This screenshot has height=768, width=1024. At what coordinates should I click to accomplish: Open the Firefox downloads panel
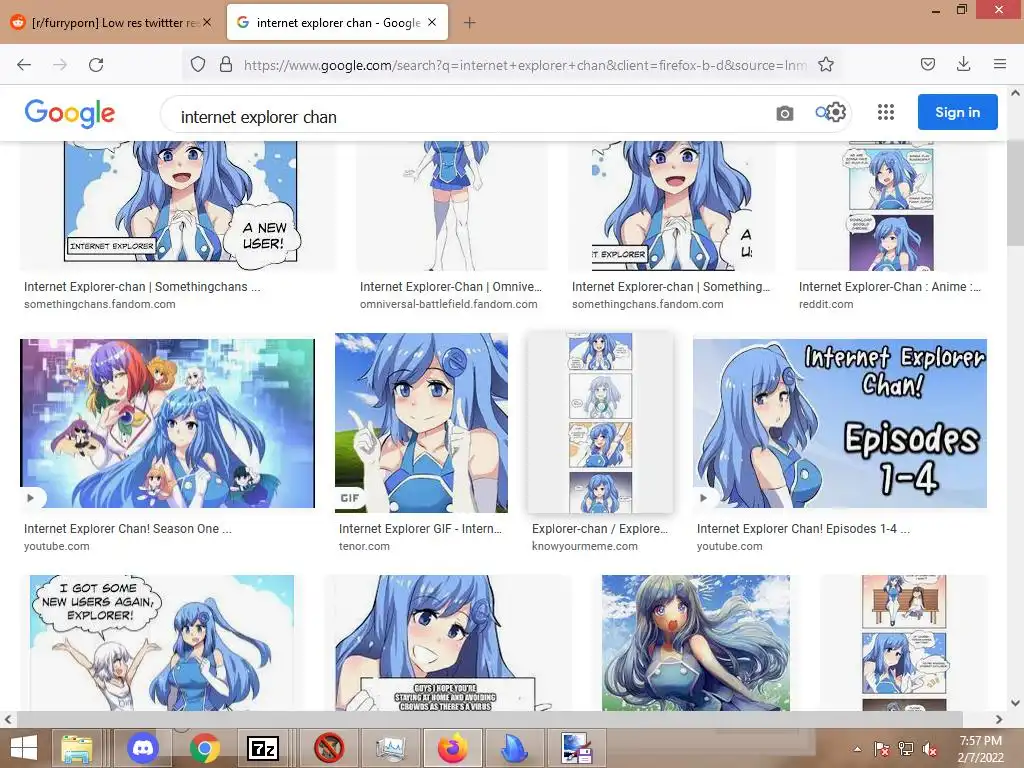click(x=963, y=64)
